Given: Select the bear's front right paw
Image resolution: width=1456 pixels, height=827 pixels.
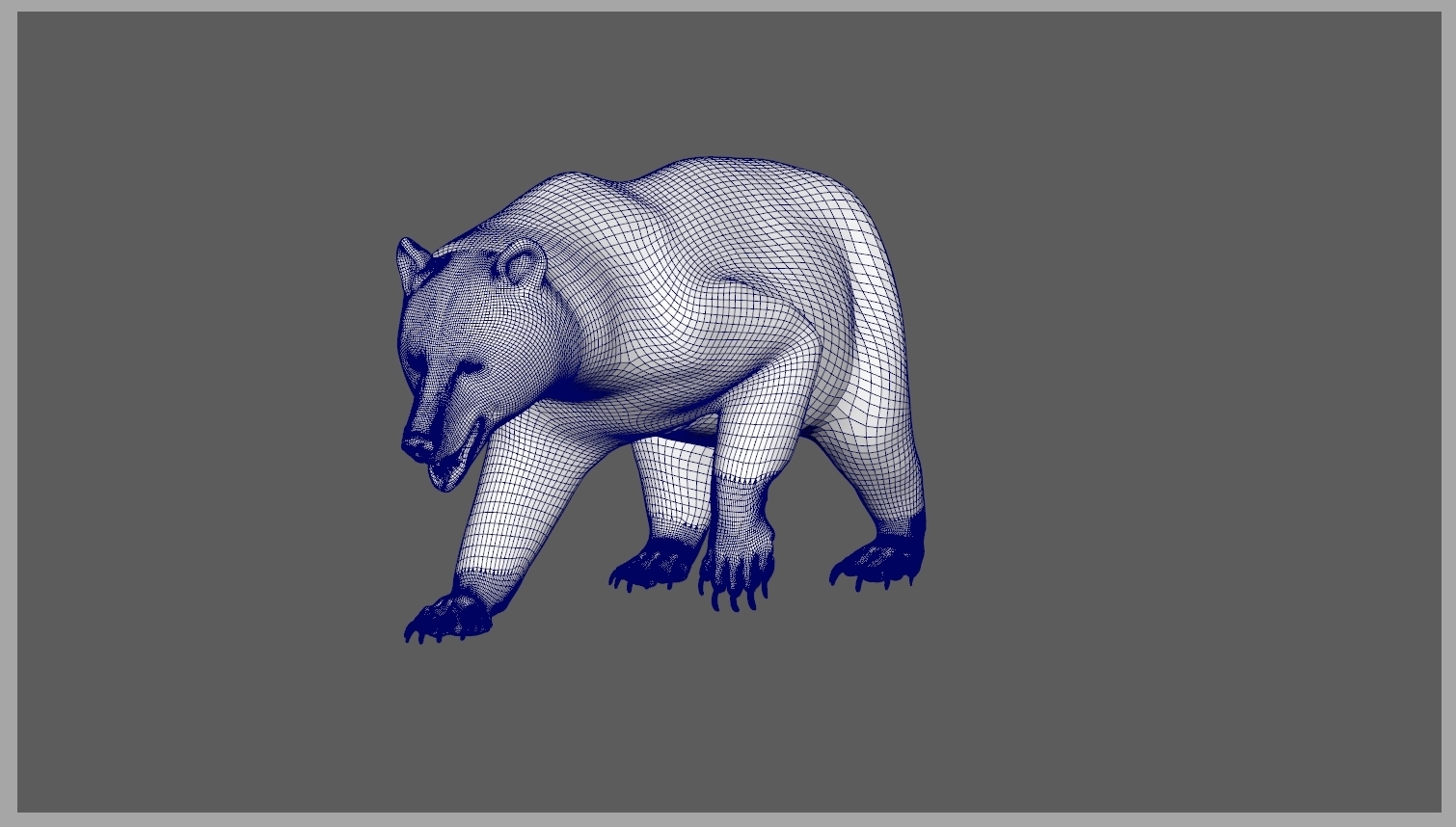Looking at the screenshot, I should click(656, 569).
